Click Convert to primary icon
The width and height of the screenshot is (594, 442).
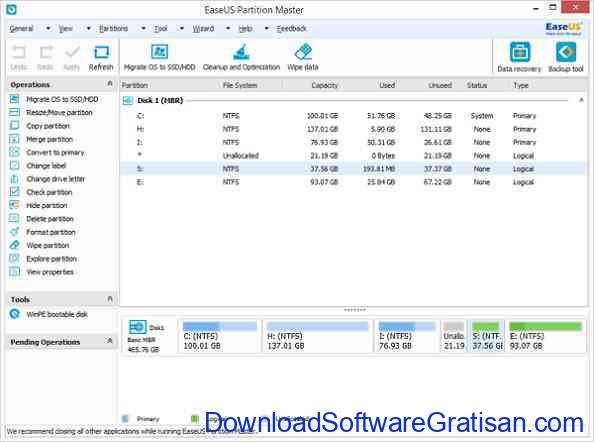coord(14,152)
